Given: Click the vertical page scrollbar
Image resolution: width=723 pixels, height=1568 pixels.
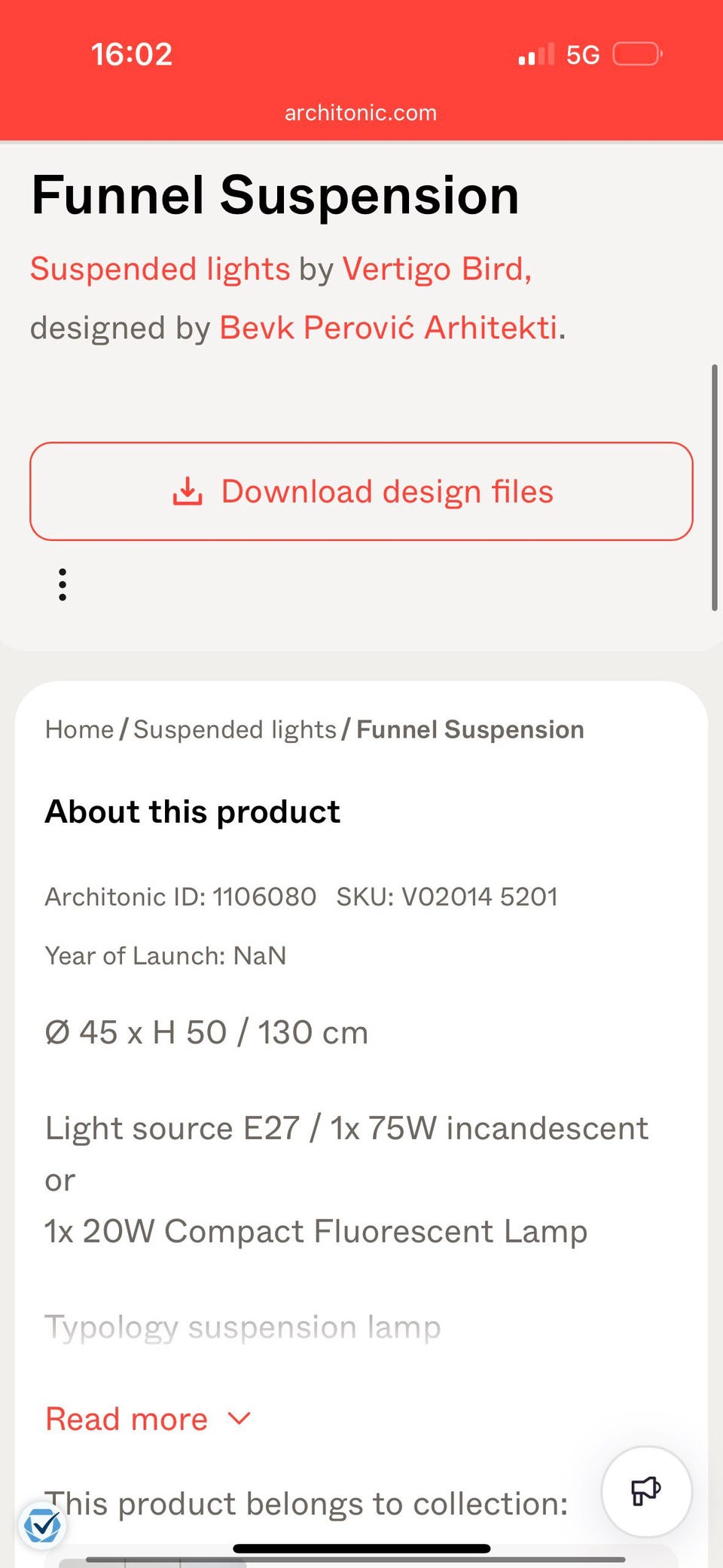Looking at the screenshot, I should point(714,488).
